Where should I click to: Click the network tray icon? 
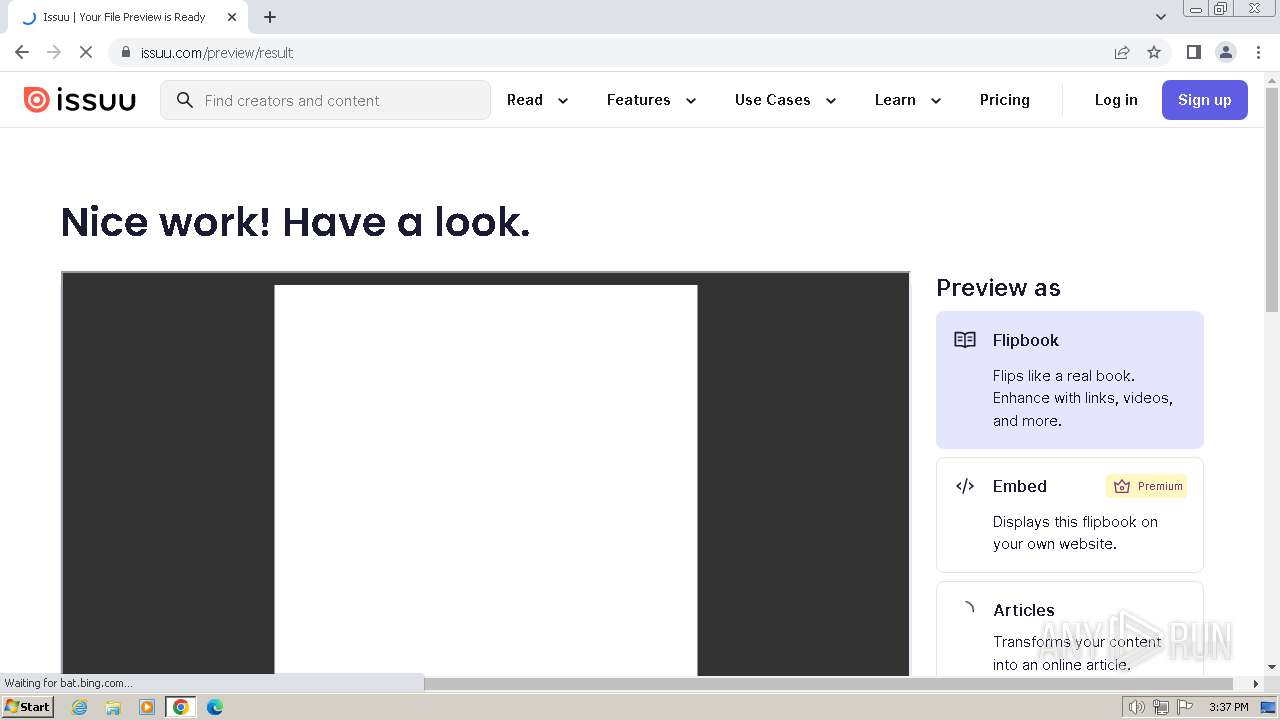click(1160, 707)
